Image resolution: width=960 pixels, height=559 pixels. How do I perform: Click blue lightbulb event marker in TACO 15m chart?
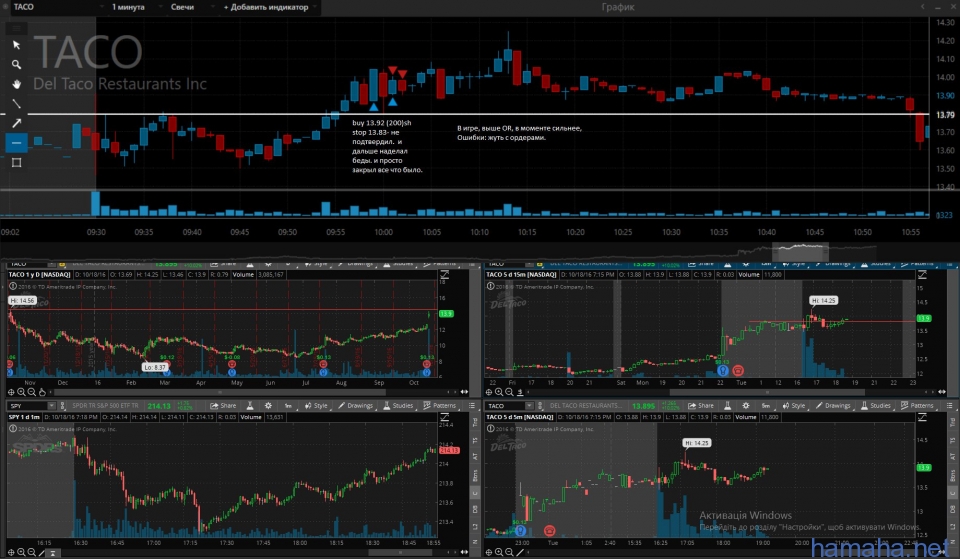pos(722,370)
